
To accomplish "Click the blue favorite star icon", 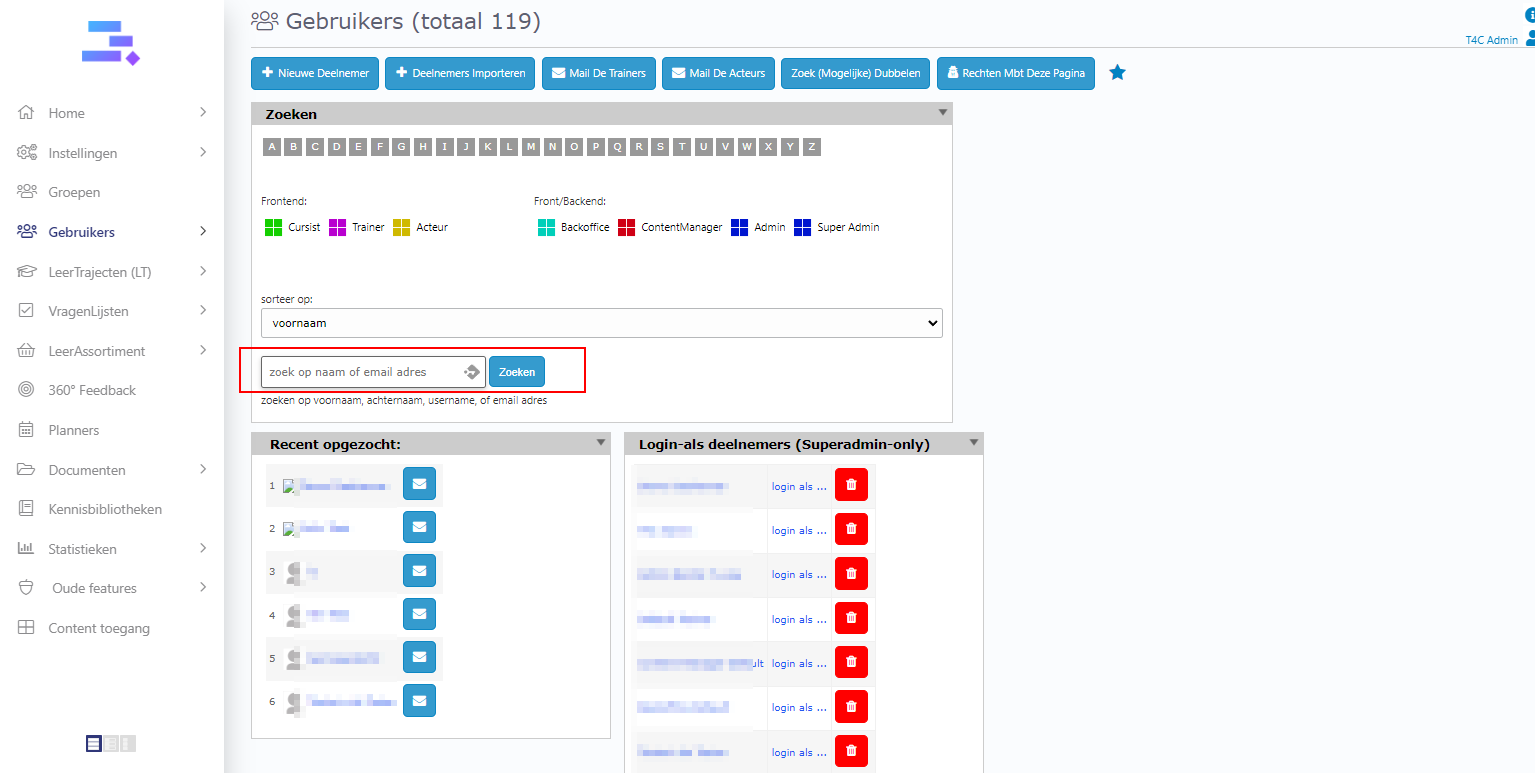I will [x=1117, y=73].
